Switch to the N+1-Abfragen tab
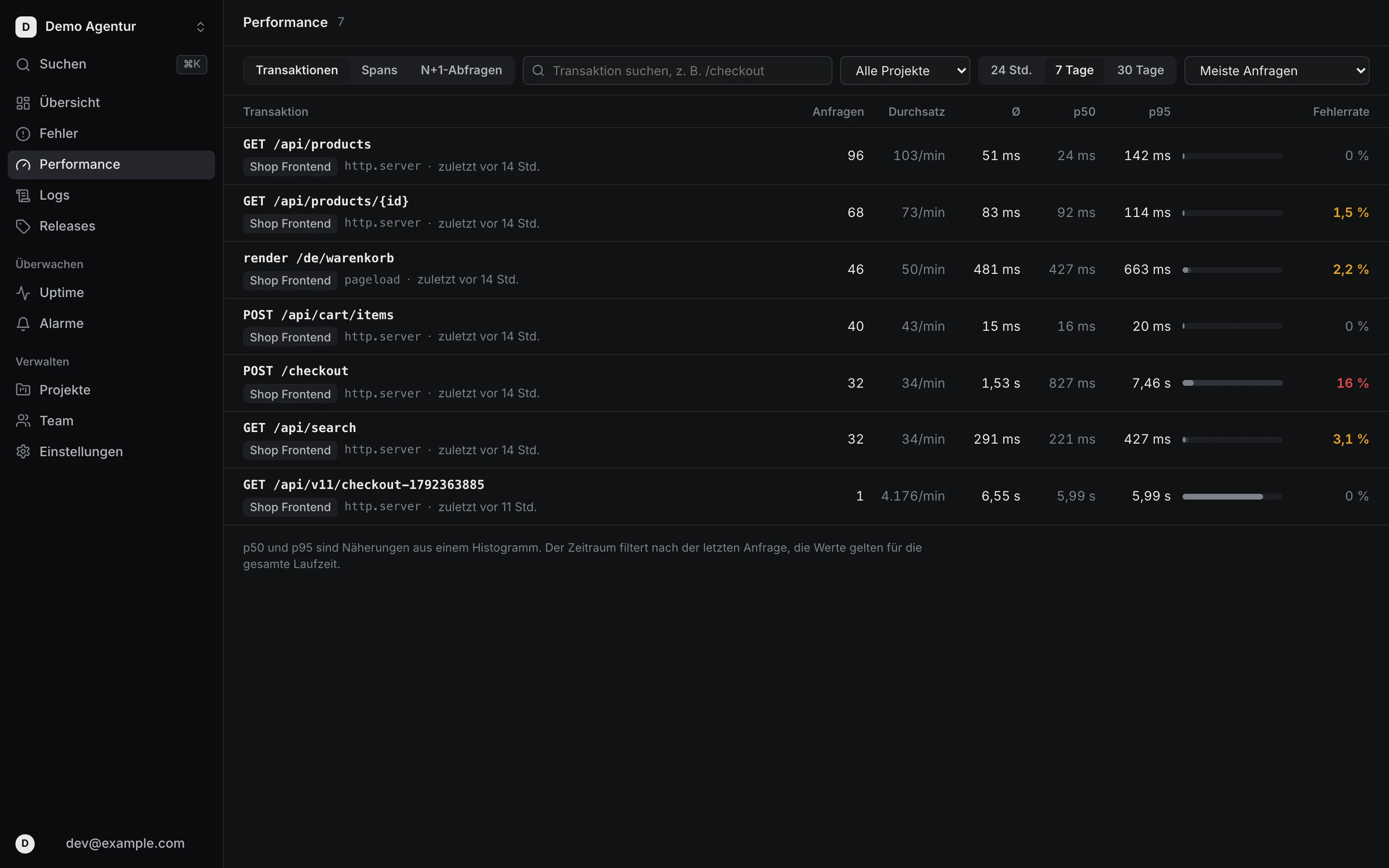Screen dimensions: 1389x868 [461, 70]
